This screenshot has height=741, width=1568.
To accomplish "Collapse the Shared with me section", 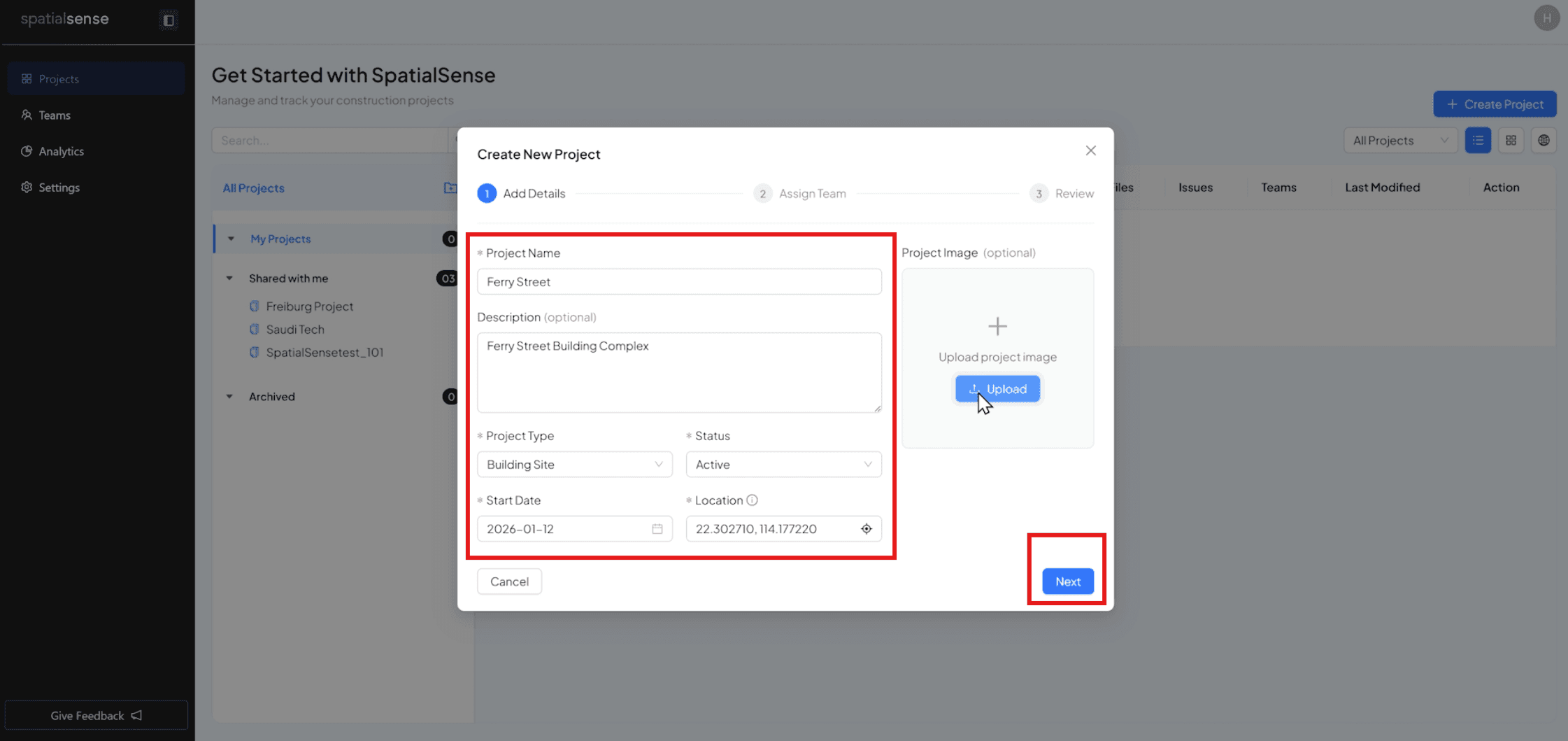I will point(229,278).
